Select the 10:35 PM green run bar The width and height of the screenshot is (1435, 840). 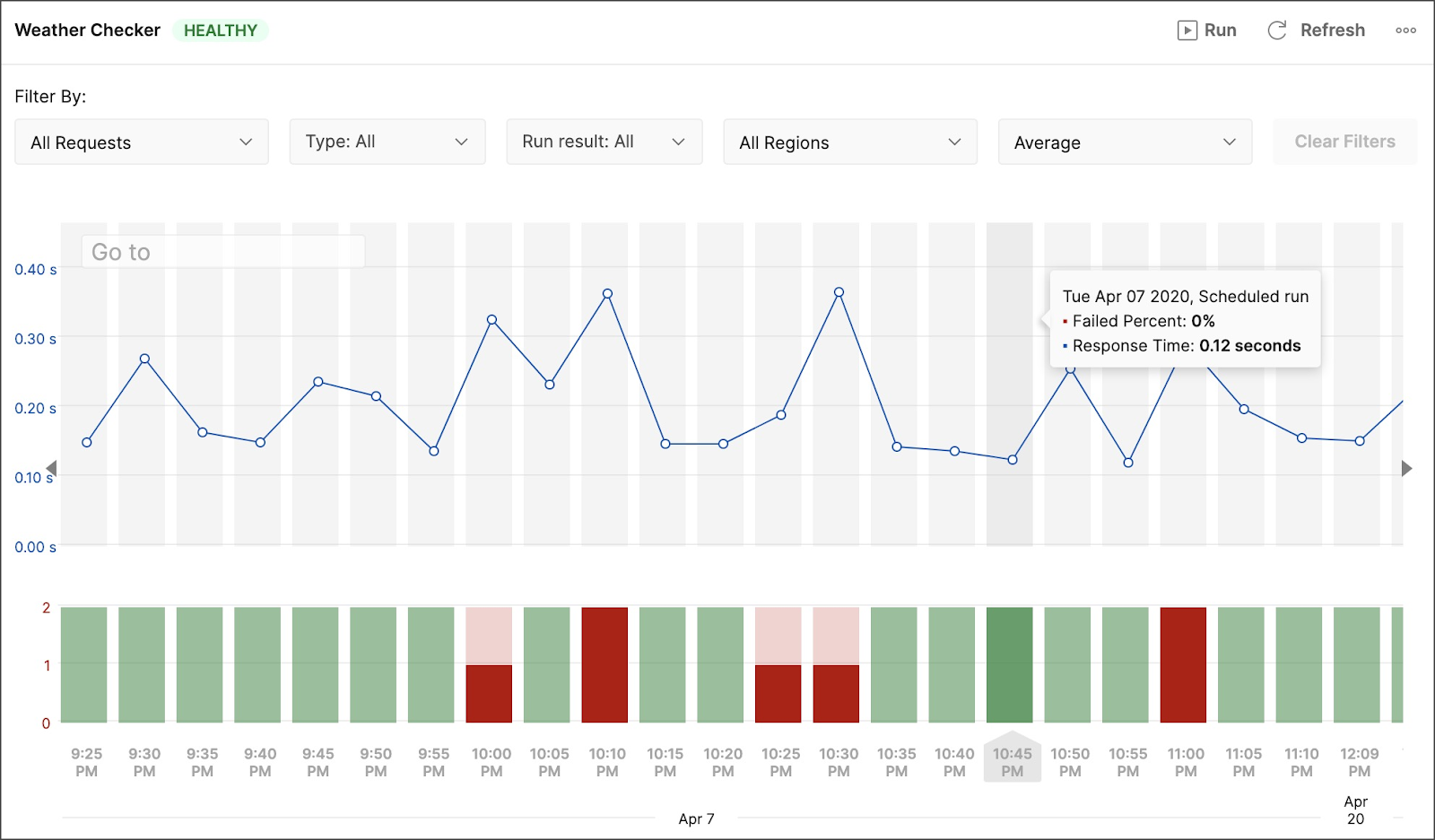[x=894, y=665]
